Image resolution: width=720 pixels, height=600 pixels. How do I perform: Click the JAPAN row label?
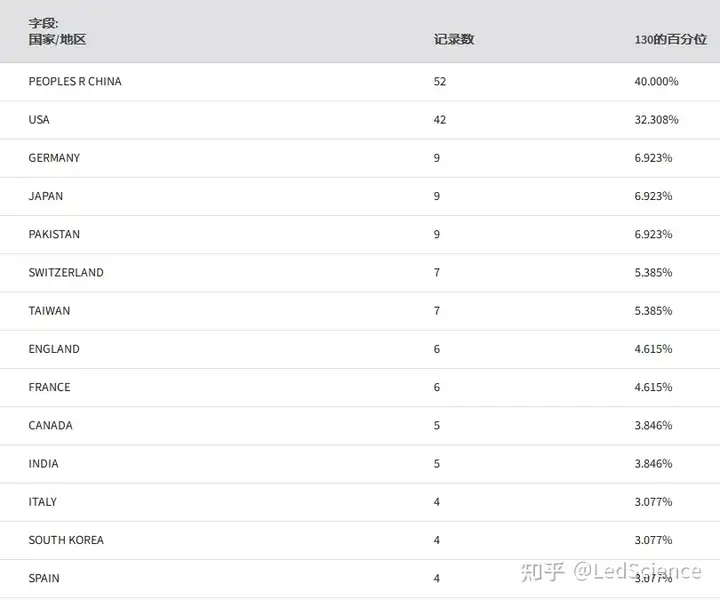pos(45,196)
